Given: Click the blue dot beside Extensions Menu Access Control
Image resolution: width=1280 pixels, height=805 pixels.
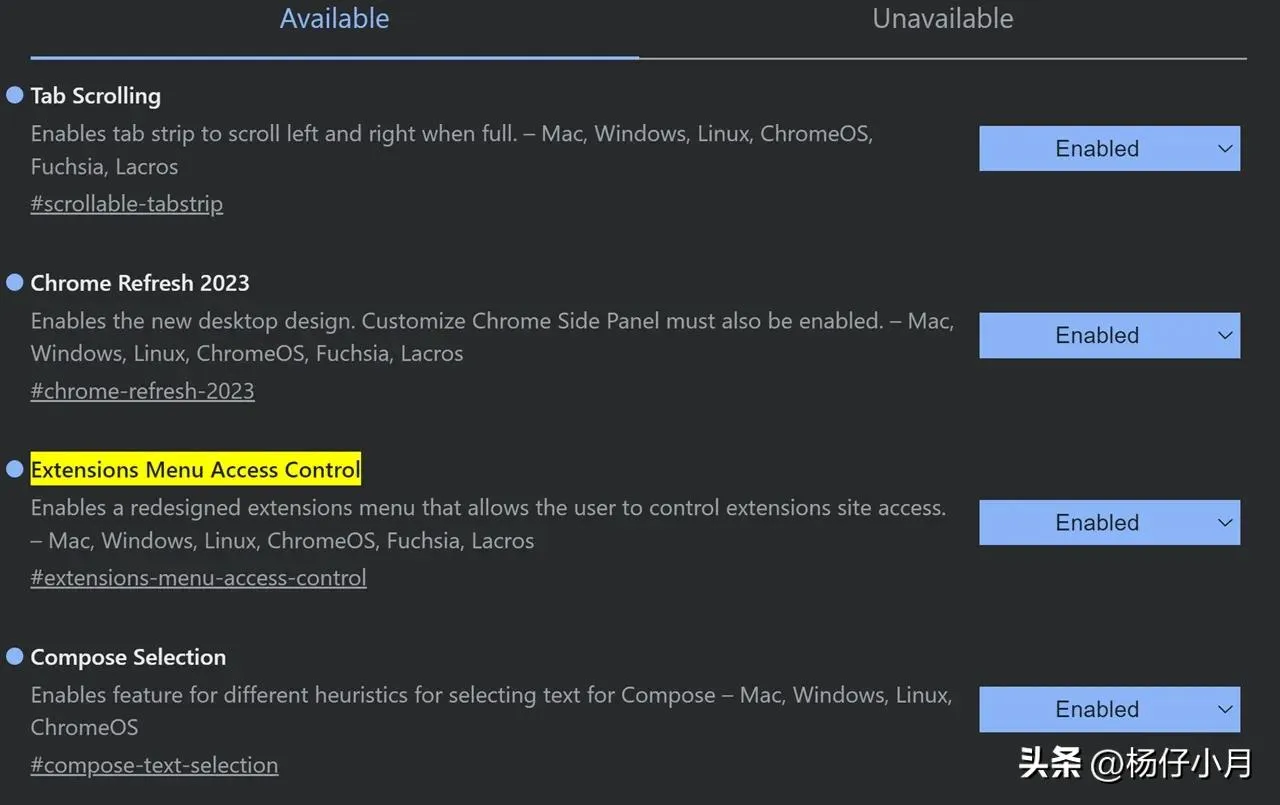Looking at the screenshot, I should [x=15, y=469].
